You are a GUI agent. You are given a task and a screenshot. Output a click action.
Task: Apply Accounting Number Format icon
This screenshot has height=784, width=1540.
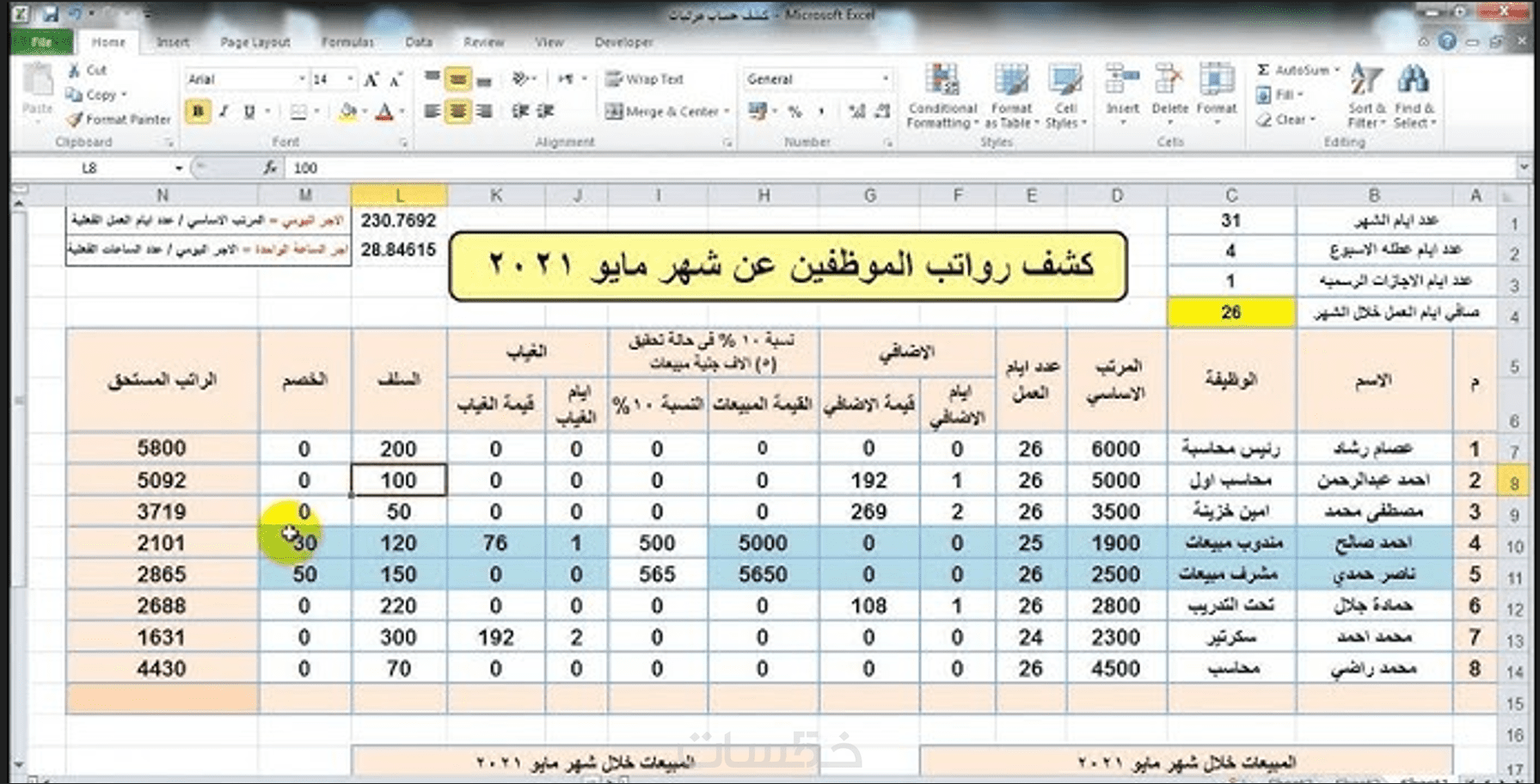click(x=757, y=111)
